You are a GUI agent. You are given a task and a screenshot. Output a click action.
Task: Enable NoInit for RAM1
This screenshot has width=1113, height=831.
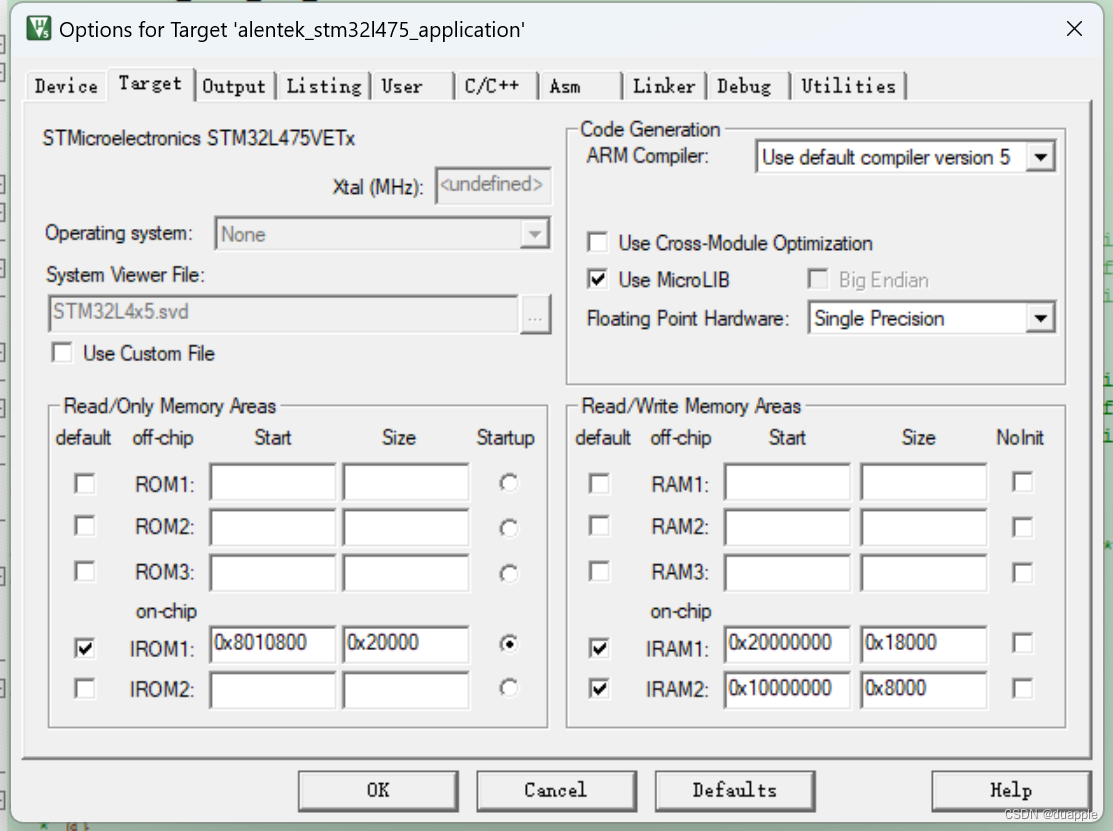point(1022,483)
